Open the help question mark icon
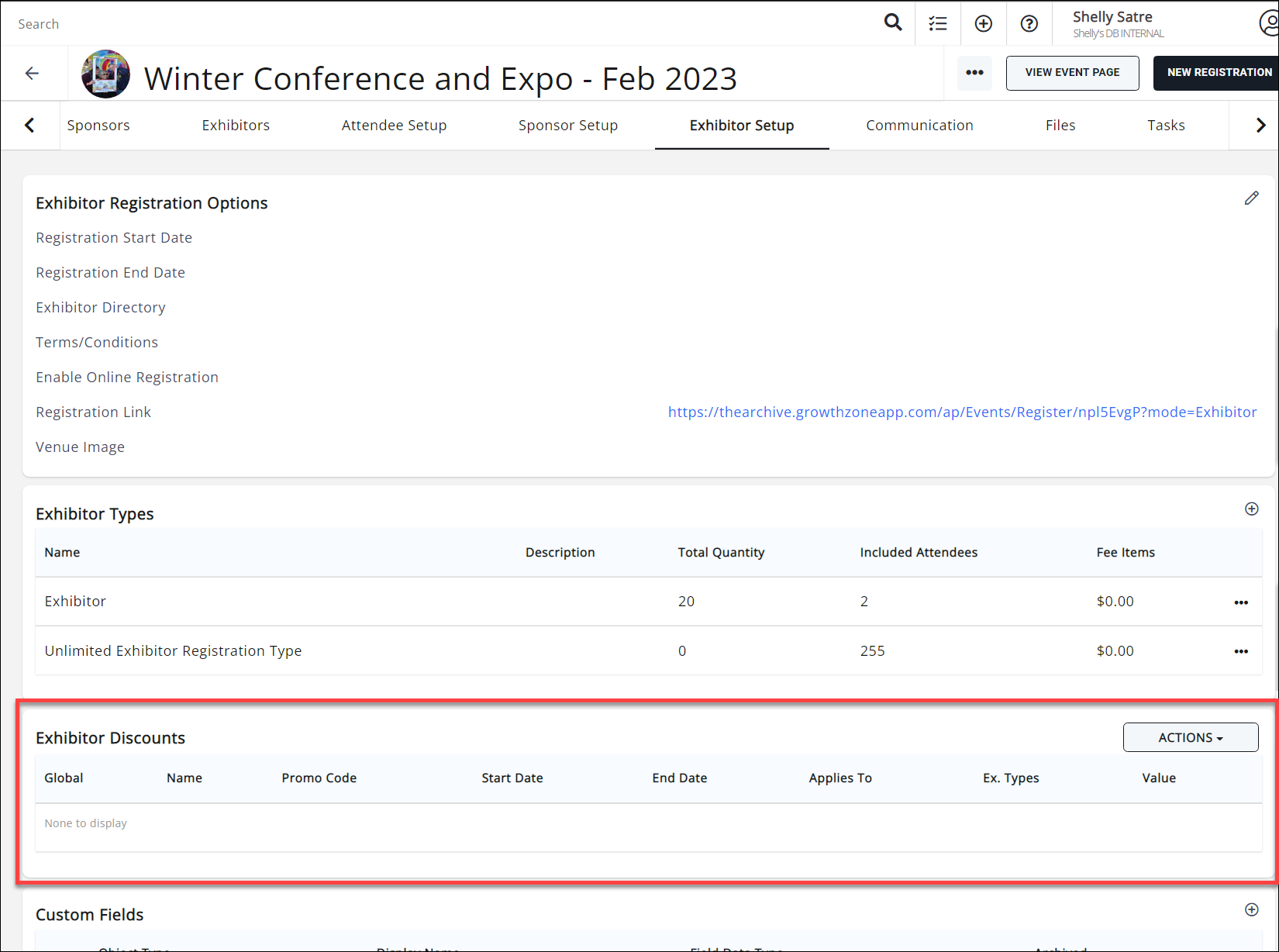 pos(1029,23)
